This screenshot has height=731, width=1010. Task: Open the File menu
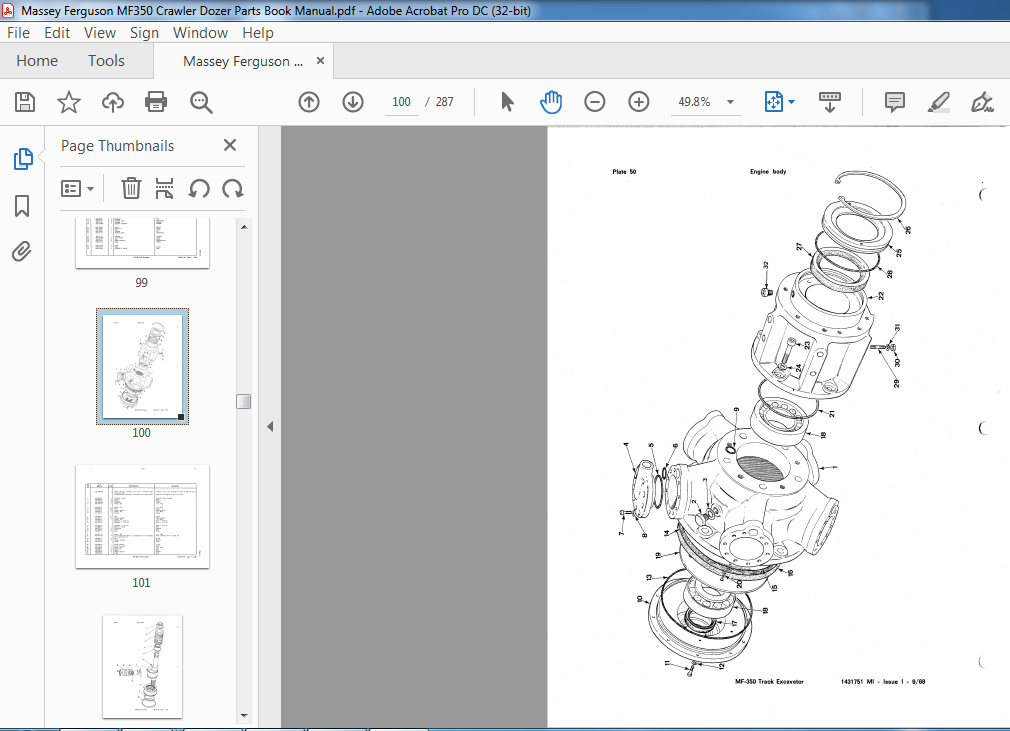coord(18,33)
